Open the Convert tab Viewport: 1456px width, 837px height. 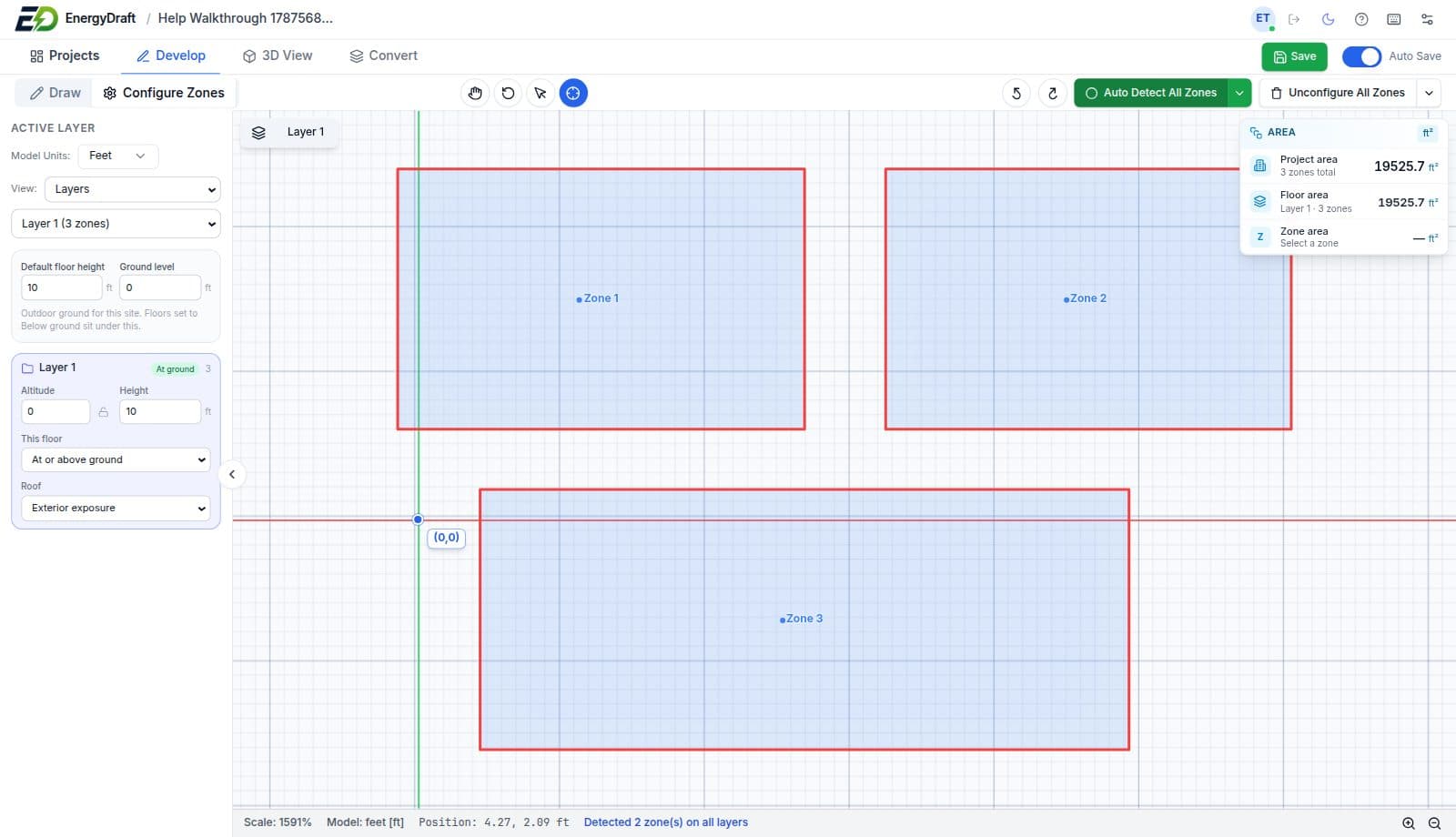click(383, 55)
